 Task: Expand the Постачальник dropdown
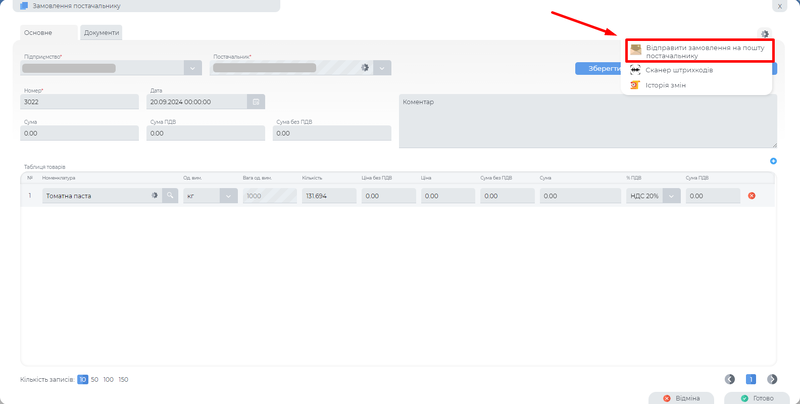tap(382, 68)
